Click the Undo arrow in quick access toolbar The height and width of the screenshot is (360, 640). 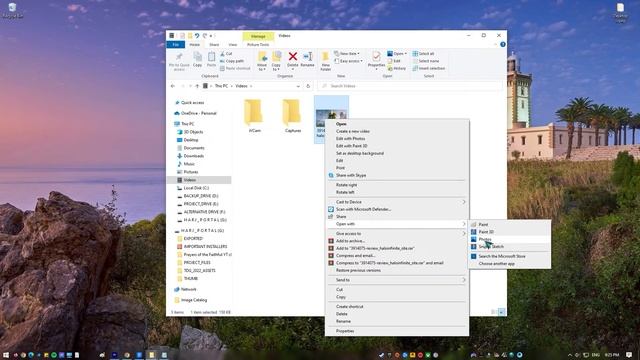[x=197, y=36]
